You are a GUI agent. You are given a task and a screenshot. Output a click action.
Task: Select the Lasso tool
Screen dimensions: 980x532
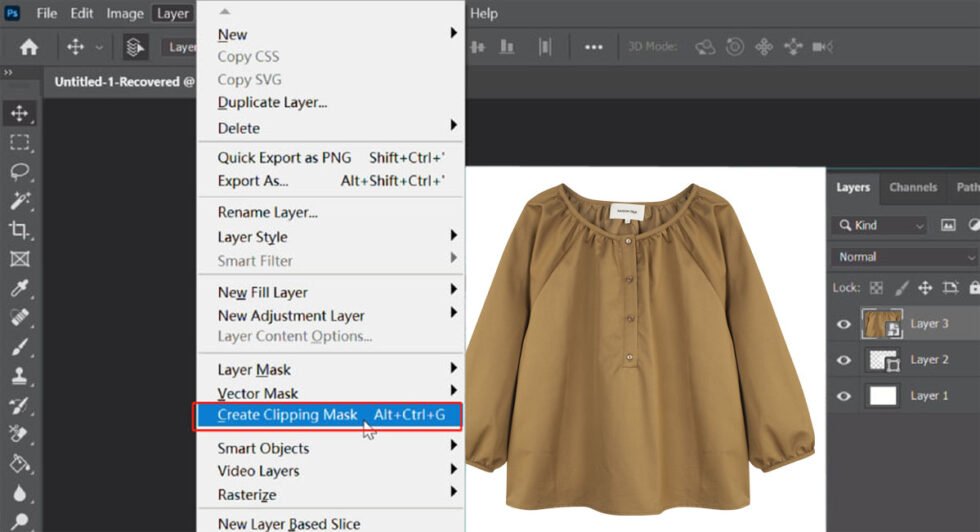tap(19, 171)
